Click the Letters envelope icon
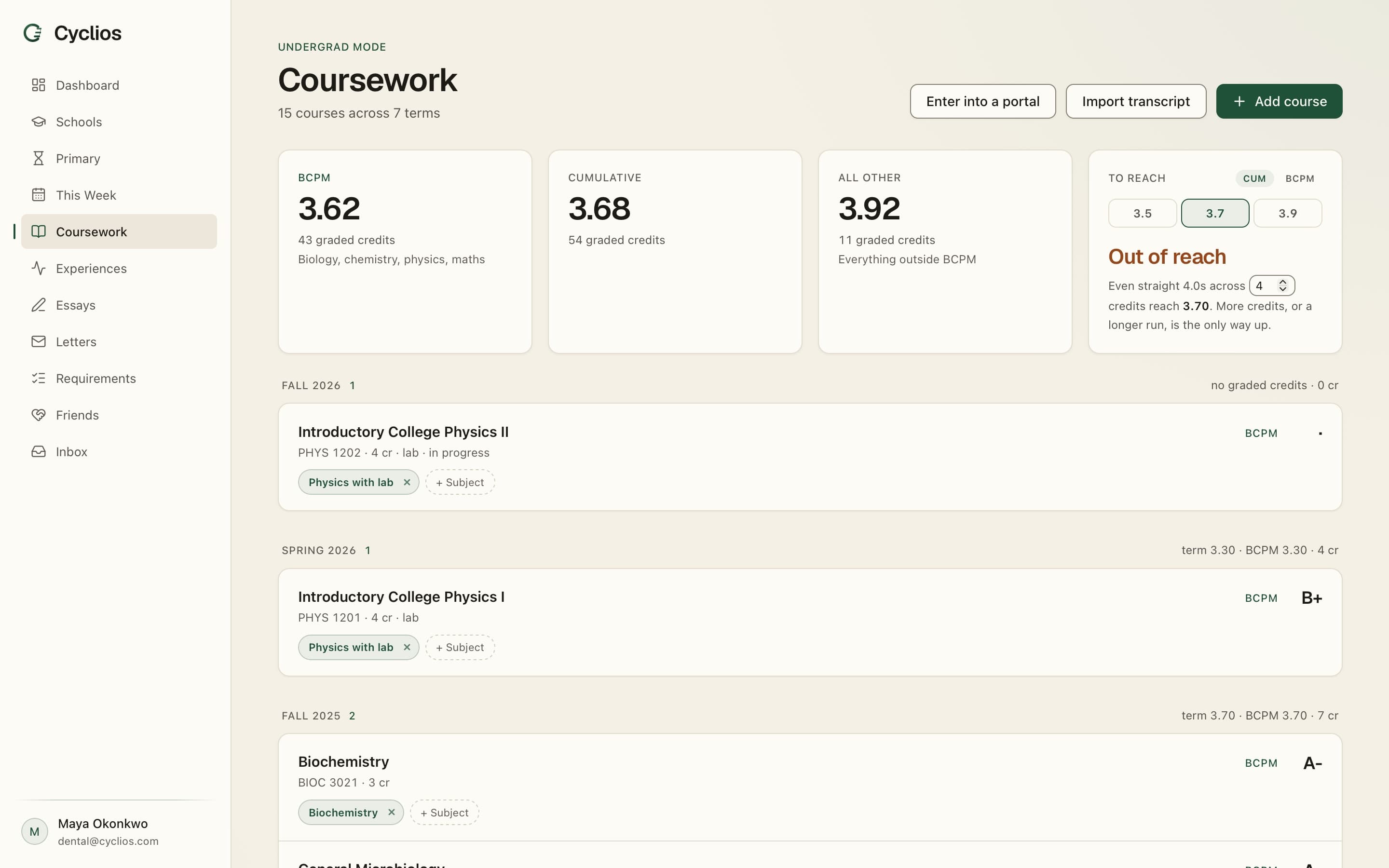Screen dimensions: 1389x868 coord(39,341)
